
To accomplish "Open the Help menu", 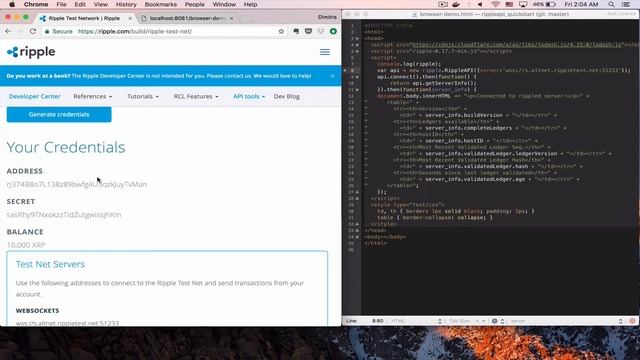I will pyautogui.click(x=250, y=4).
